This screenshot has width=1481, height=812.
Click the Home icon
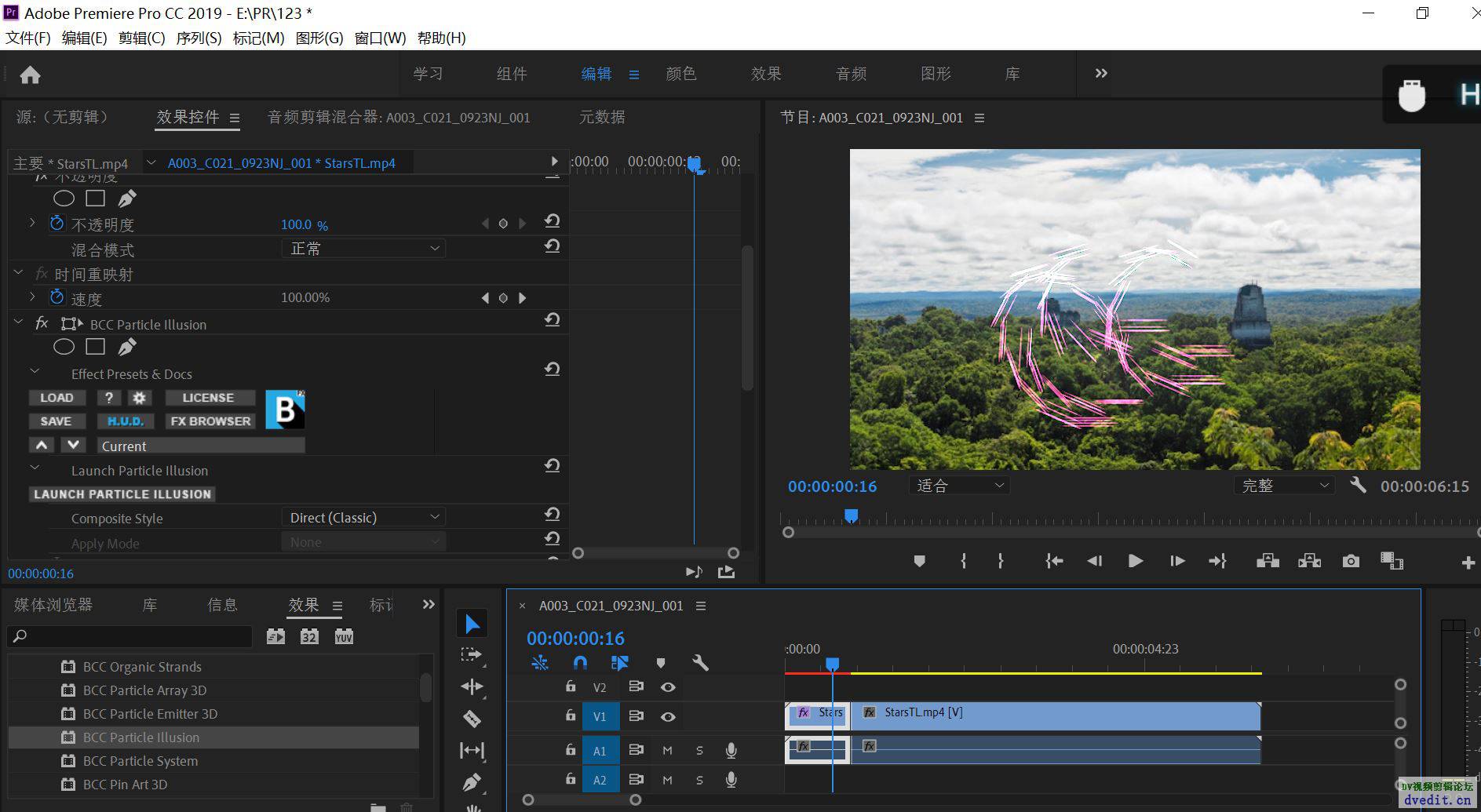point(30,75)
